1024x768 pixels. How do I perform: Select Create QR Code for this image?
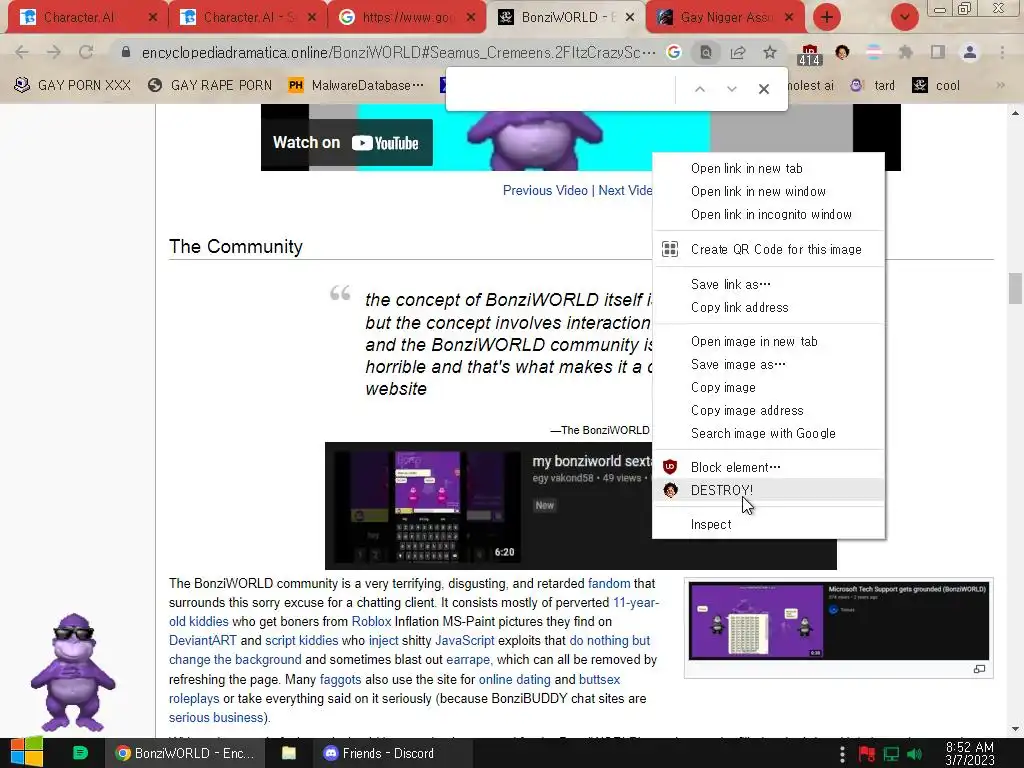point(769,249)
